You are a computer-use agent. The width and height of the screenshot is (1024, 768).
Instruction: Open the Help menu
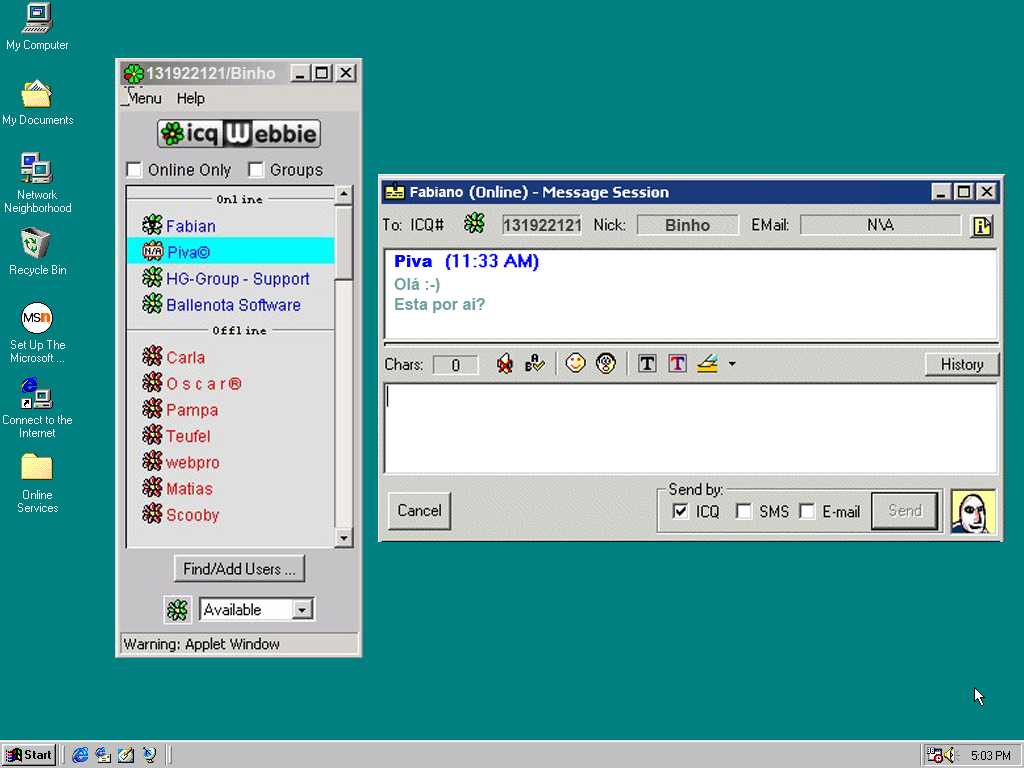point(190,98)
